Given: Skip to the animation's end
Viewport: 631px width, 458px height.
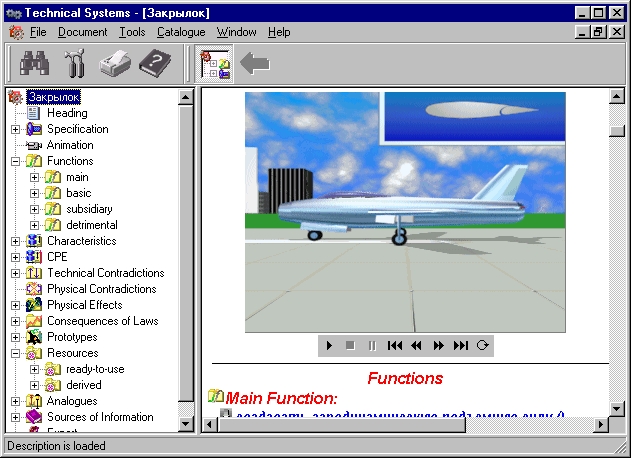Looking at the screenshot, I should pyautogui.click(x=460, y=345).
